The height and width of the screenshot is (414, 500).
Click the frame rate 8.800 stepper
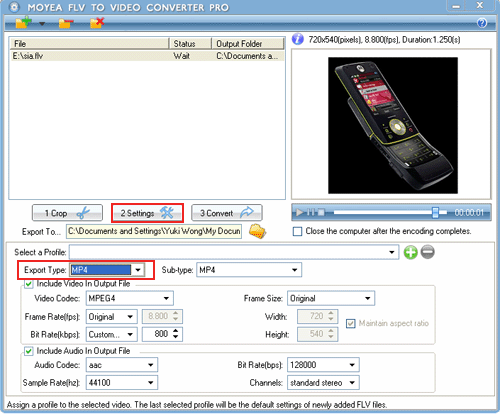click(162, 316)
